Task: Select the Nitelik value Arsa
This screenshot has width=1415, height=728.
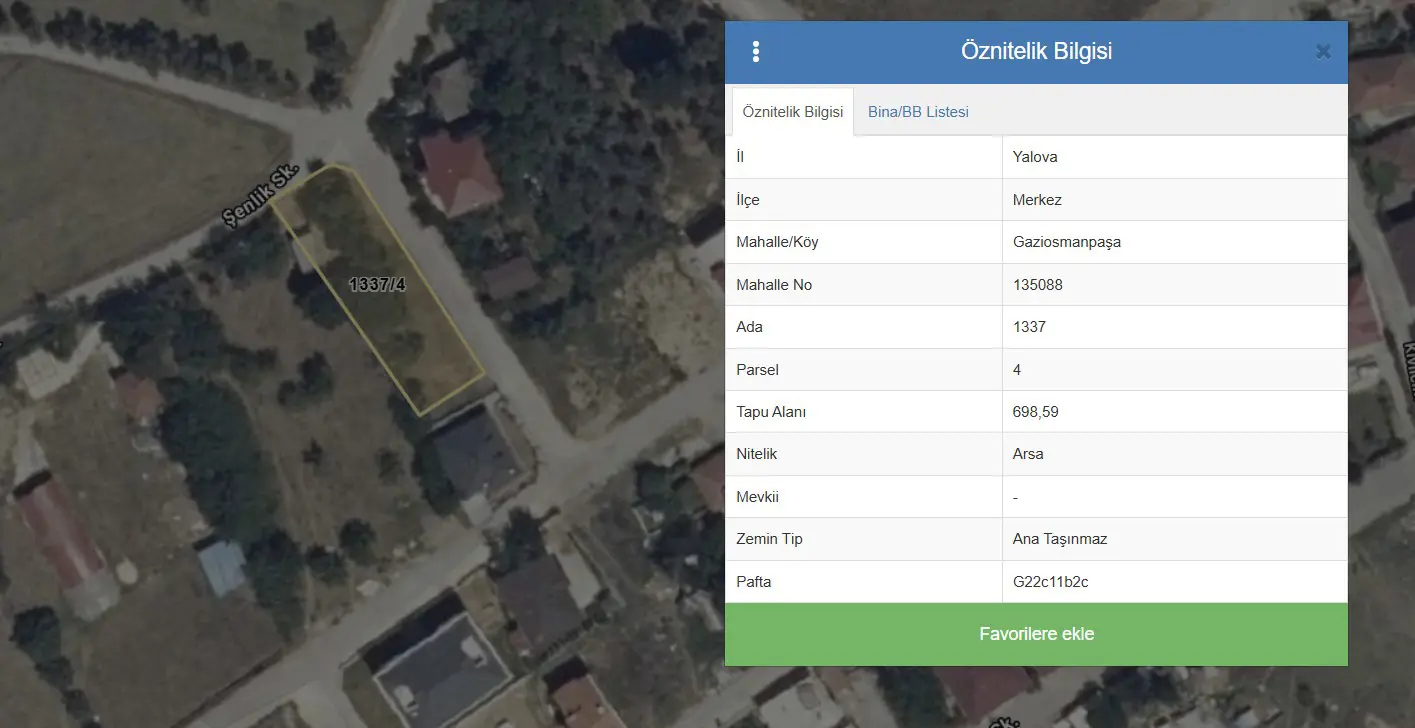Action: coord(1028,454)
